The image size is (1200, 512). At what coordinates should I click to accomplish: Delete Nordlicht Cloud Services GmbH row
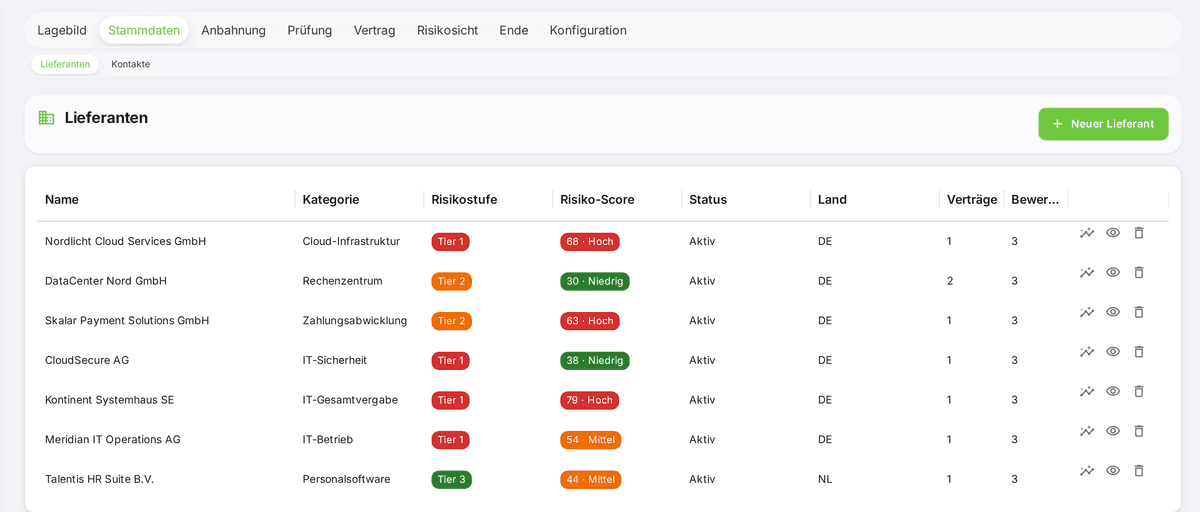(1139, 233)
